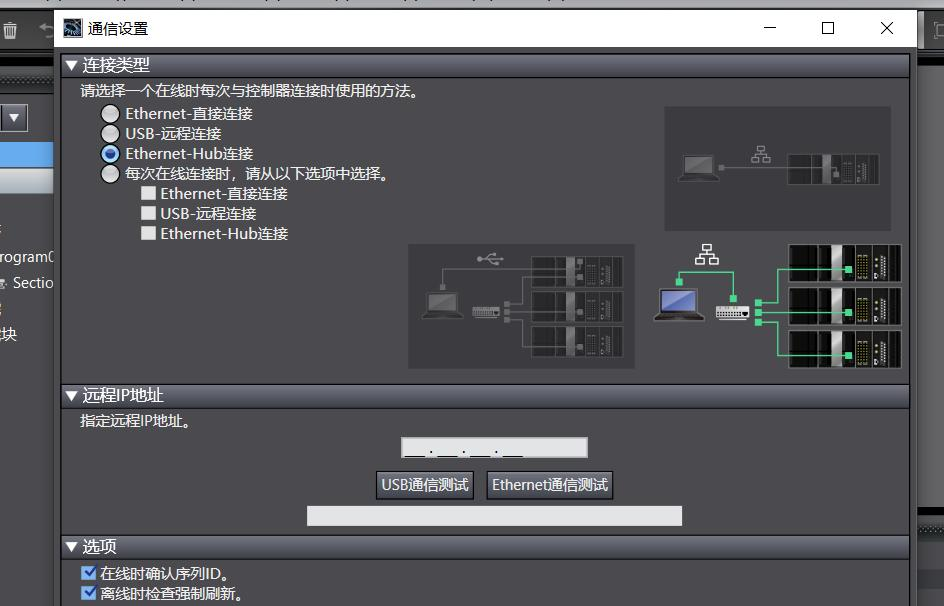The image size is (944, 606).
Task: Uncheck 在线时确认序列ID checkbox
Action: tap(89, 574)
